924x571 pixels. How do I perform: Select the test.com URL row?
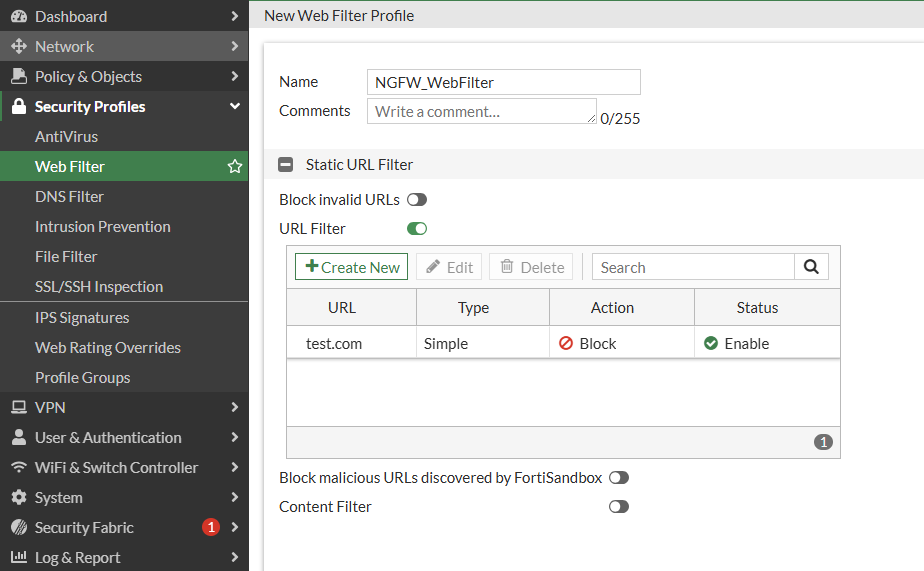click(334, 343)
